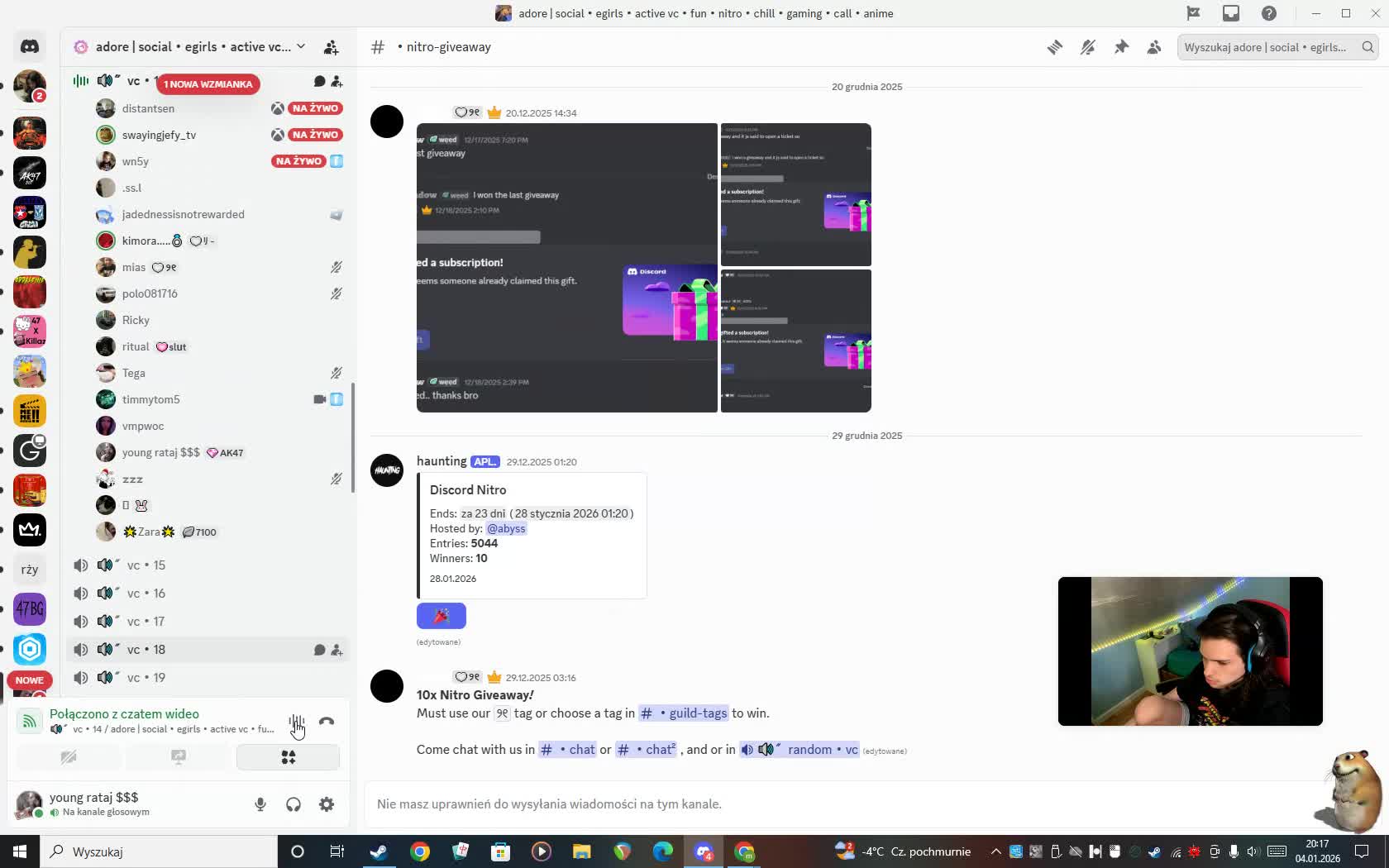Open the activities launcher in voice panel
This screenshot has width=1389, height=868.
click(288, 757)
